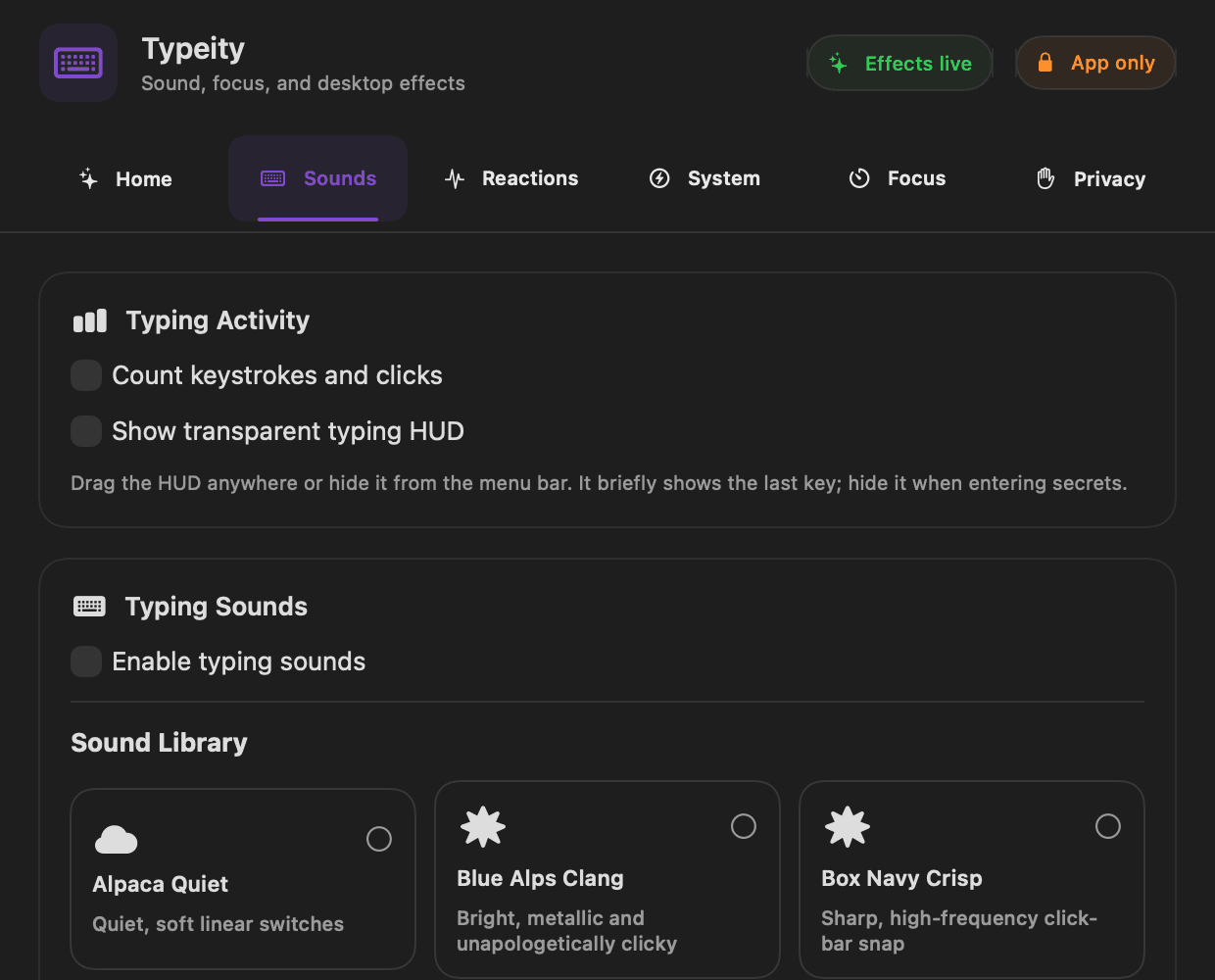Screen dimensions: 1215x980
Task: Click the Alpaca Quiet title text
Action: (161, 884)
